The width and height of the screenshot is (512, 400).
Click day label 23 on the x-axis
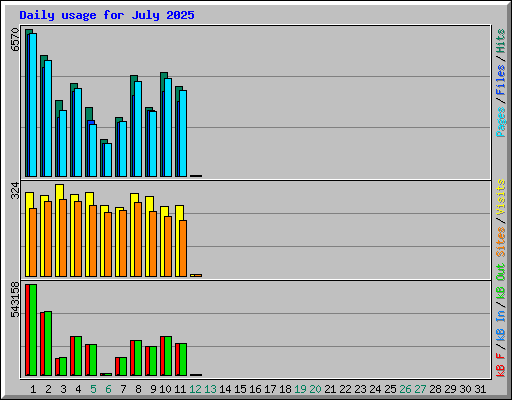tap(360, 389)
